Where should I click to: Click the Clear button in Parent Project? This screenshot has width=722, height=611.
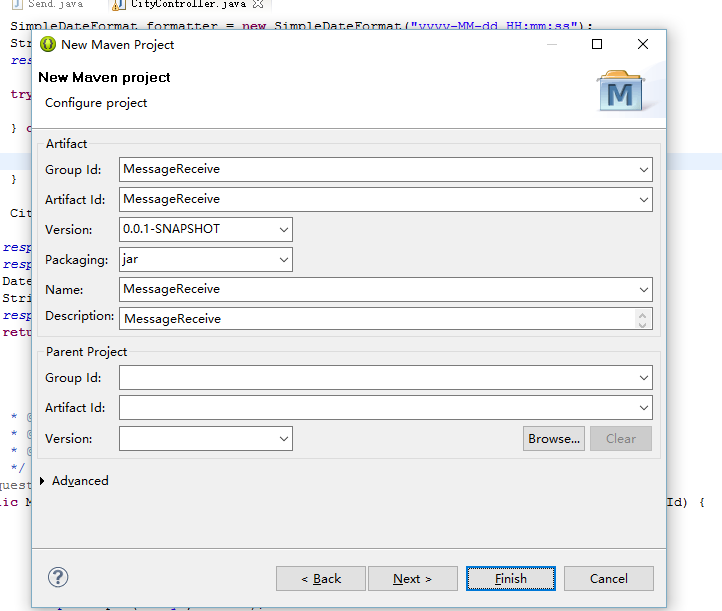click(x=621, y=438)
